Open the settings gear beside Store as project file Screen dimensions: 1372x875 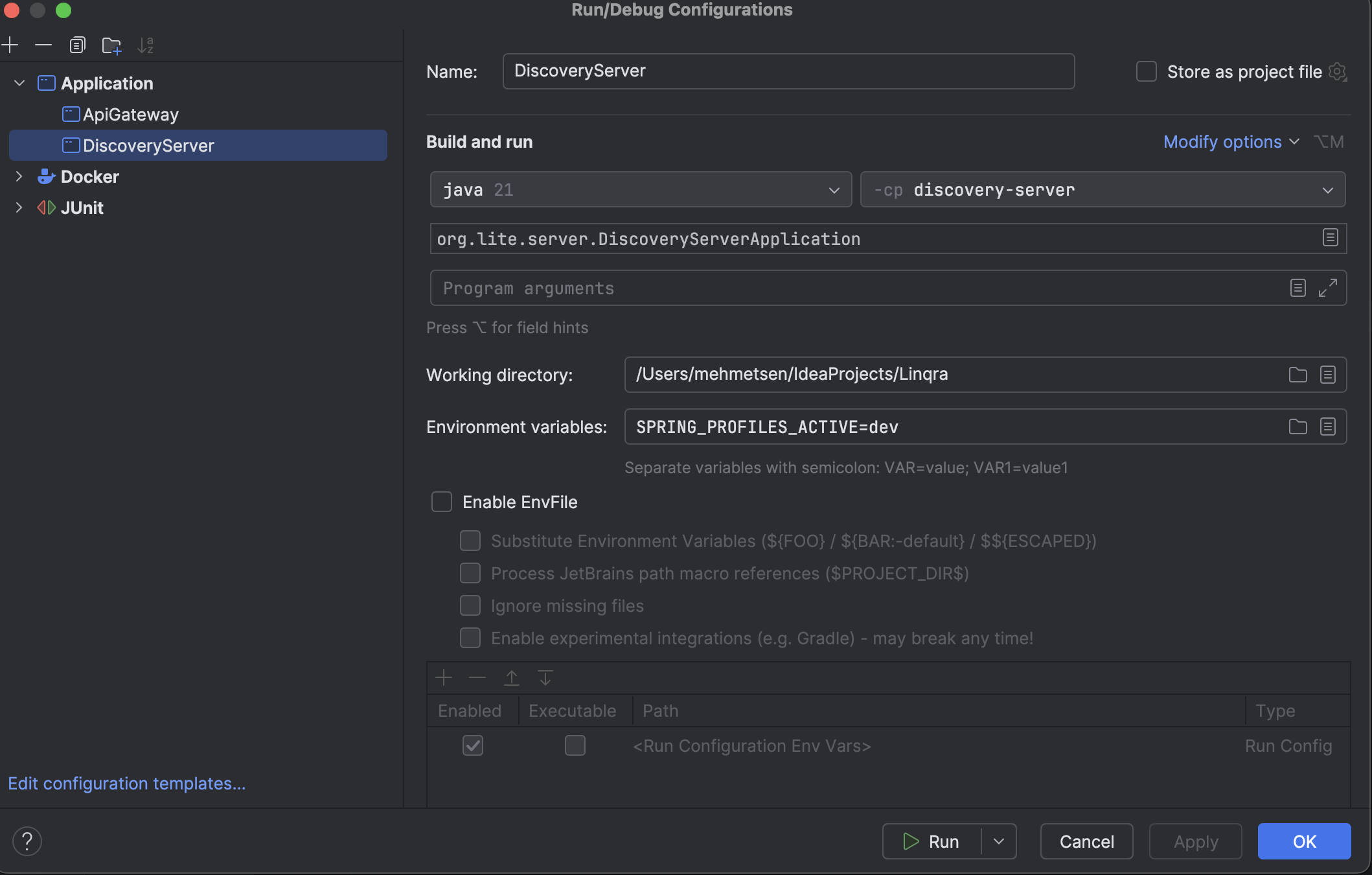point(1338,72)
